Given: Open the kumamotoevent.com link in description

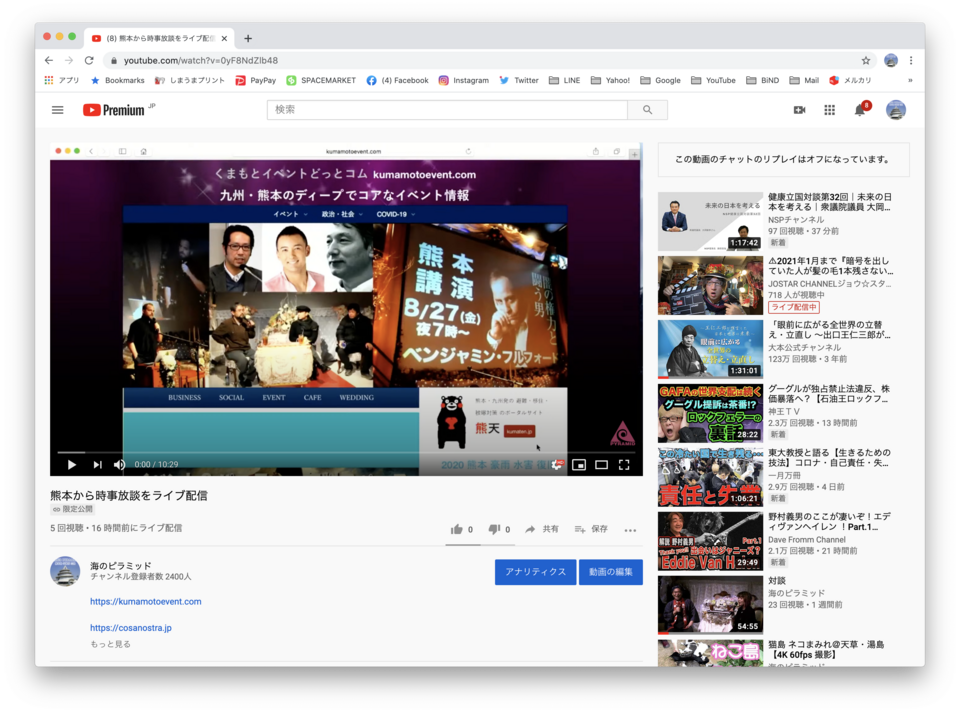Looking at the screenshot, I should [146, 601].
